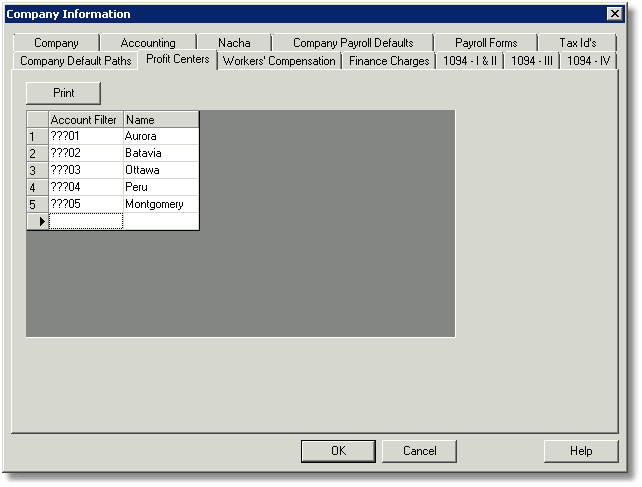
Task: Select the Aurora name cell
Action: tap(161, 136)
